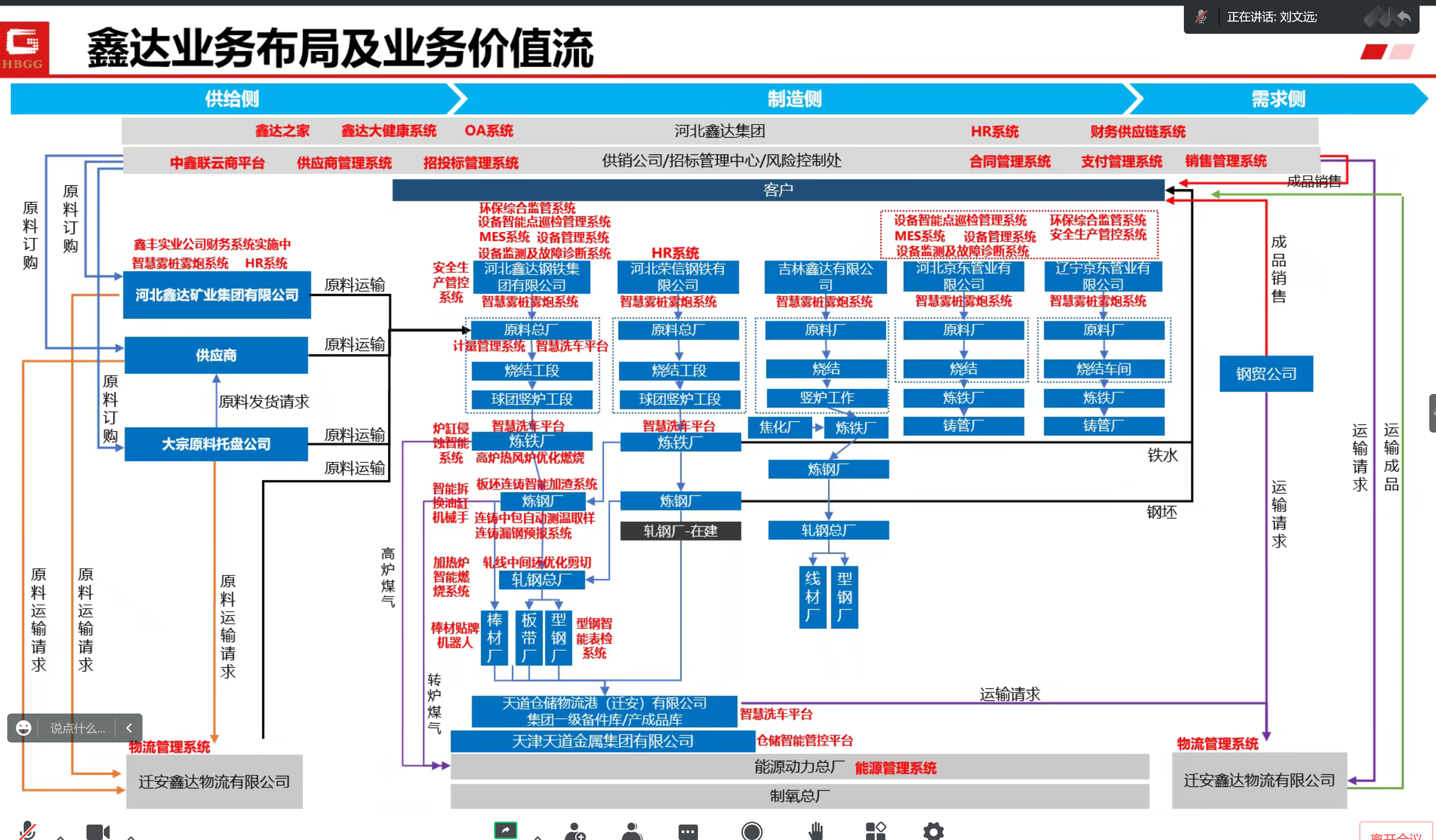Open audio options arrow beside the microphone
1436x840 pixels.
tap(60, 837)
